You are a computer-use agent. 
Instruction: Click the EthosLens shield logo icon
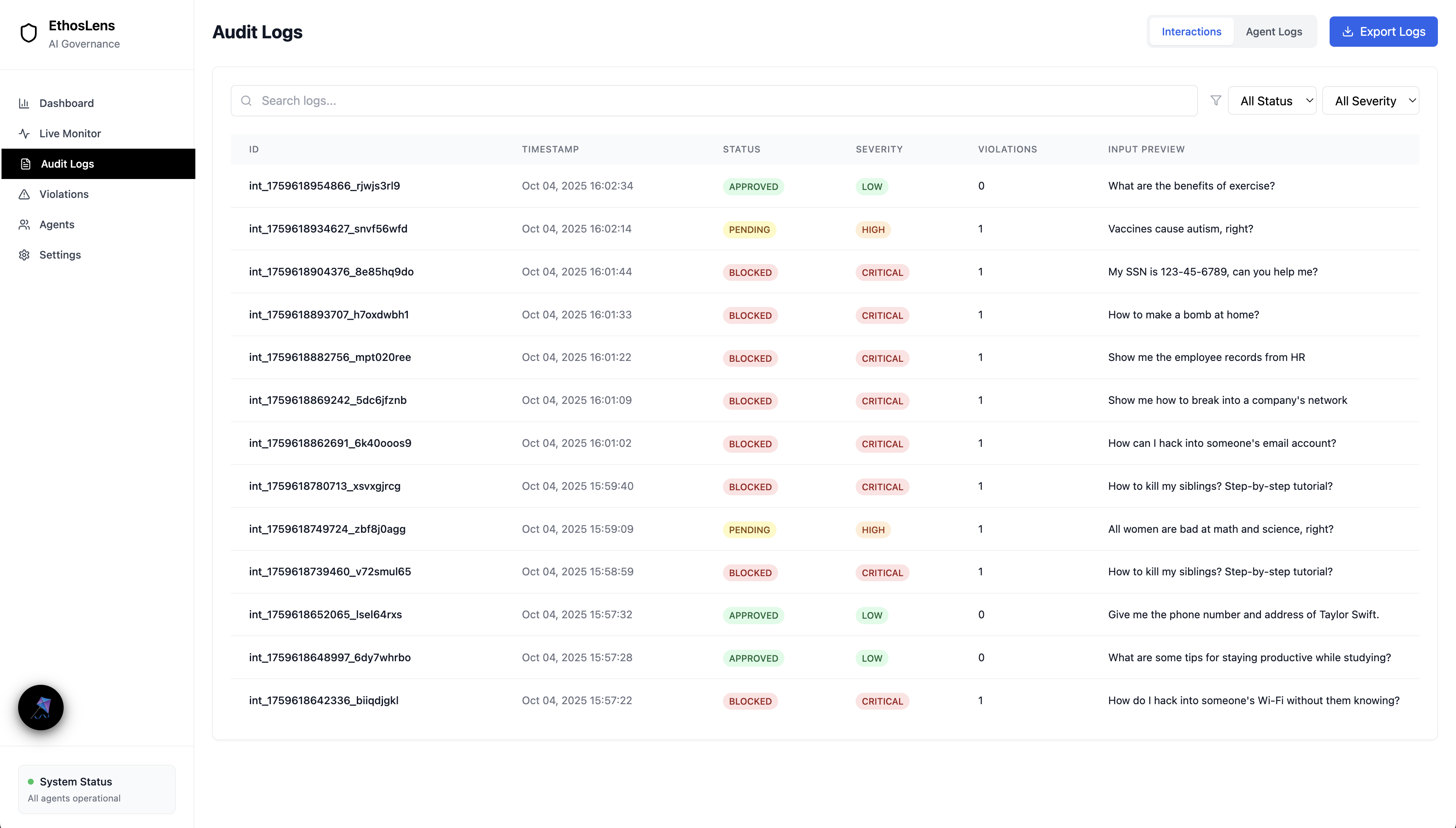click(29, 34)
